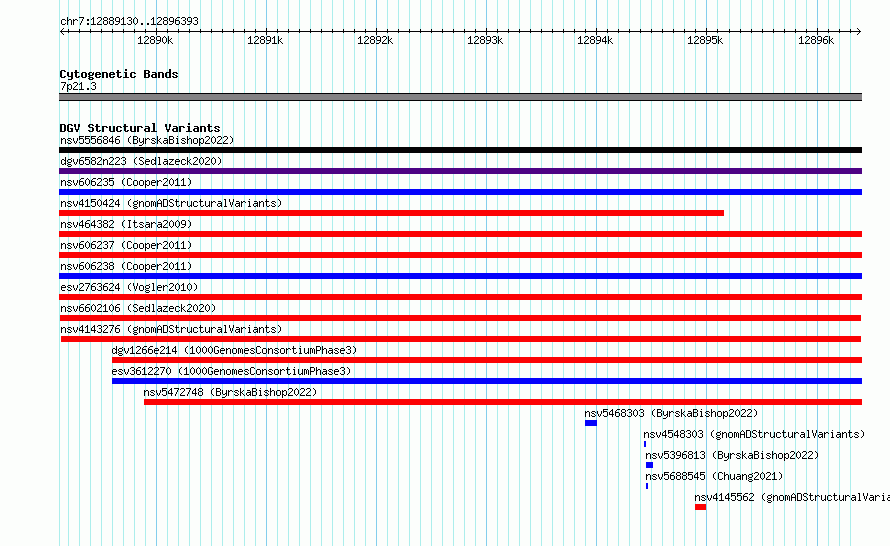Screen dimensions: 890x546
Task: Click the right arrowhead of the ruler
Action: coord(859,31)
